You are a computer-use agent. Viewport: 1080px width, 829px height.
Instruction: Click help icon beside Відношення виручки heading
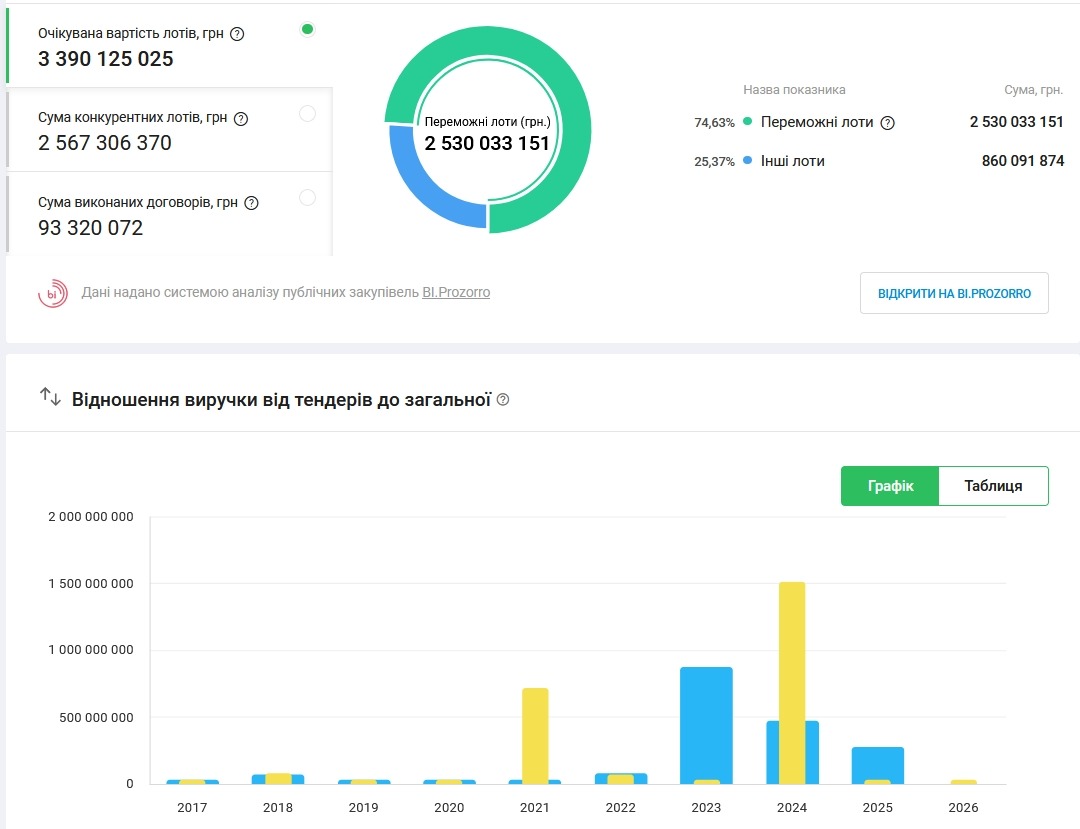point(503,399)
